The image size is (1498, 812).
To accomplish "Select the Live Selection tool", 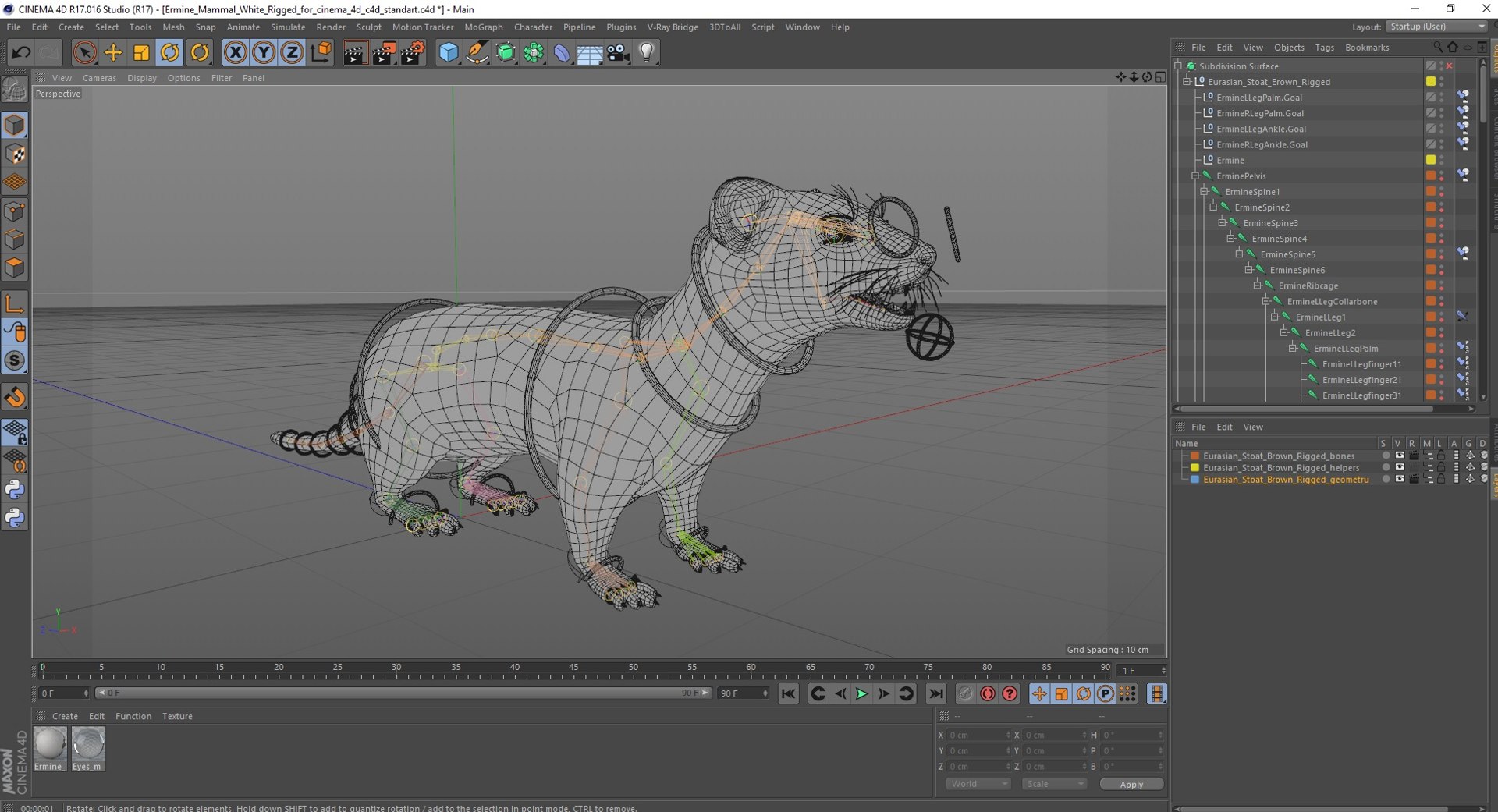I will pyautogui.click(x=84, y=52).
